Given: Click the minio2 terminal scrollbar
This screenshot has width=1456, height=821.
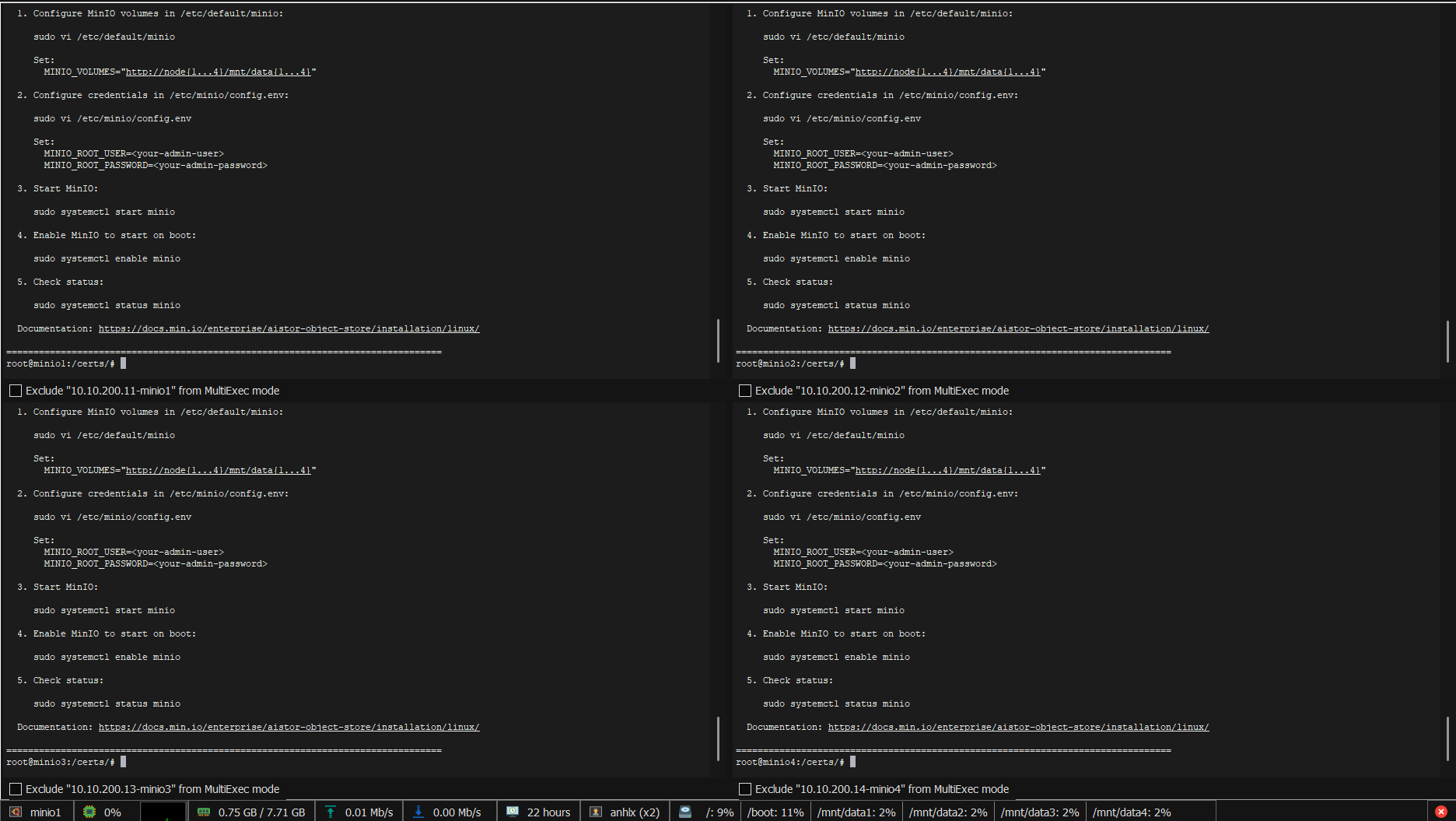Looking at the screenshot, I should click(x=1447, y=340).
